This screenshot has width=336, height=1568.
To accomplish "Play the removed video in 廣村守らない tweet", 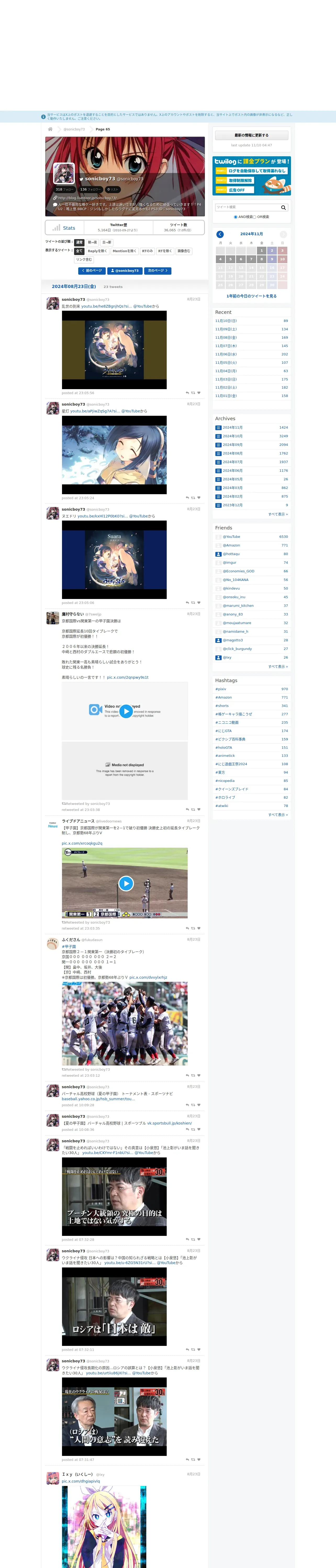I will pyautogui.click(x=126, y=711).
